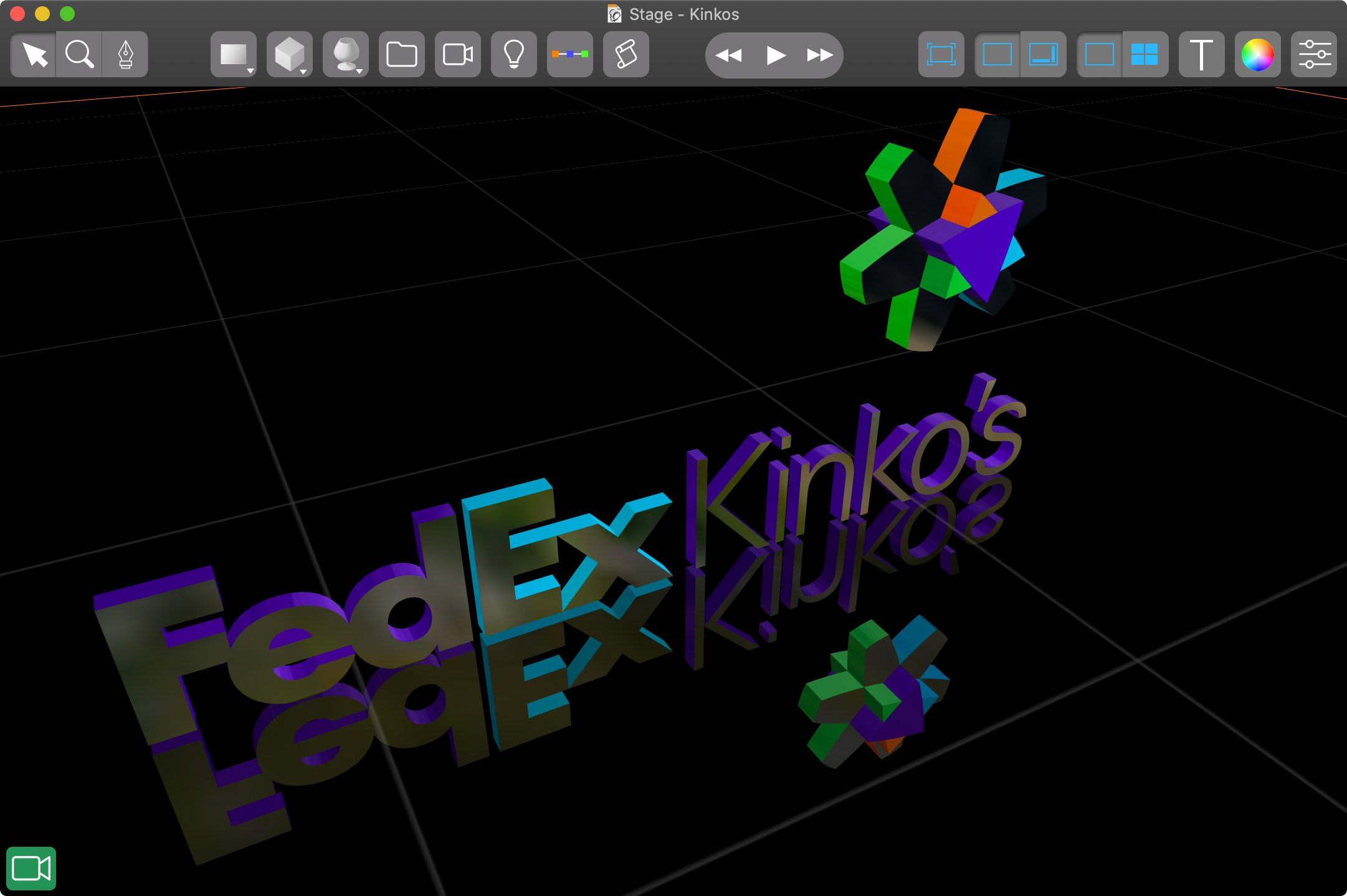Show plain single-pane window layout

coord(997,55)
